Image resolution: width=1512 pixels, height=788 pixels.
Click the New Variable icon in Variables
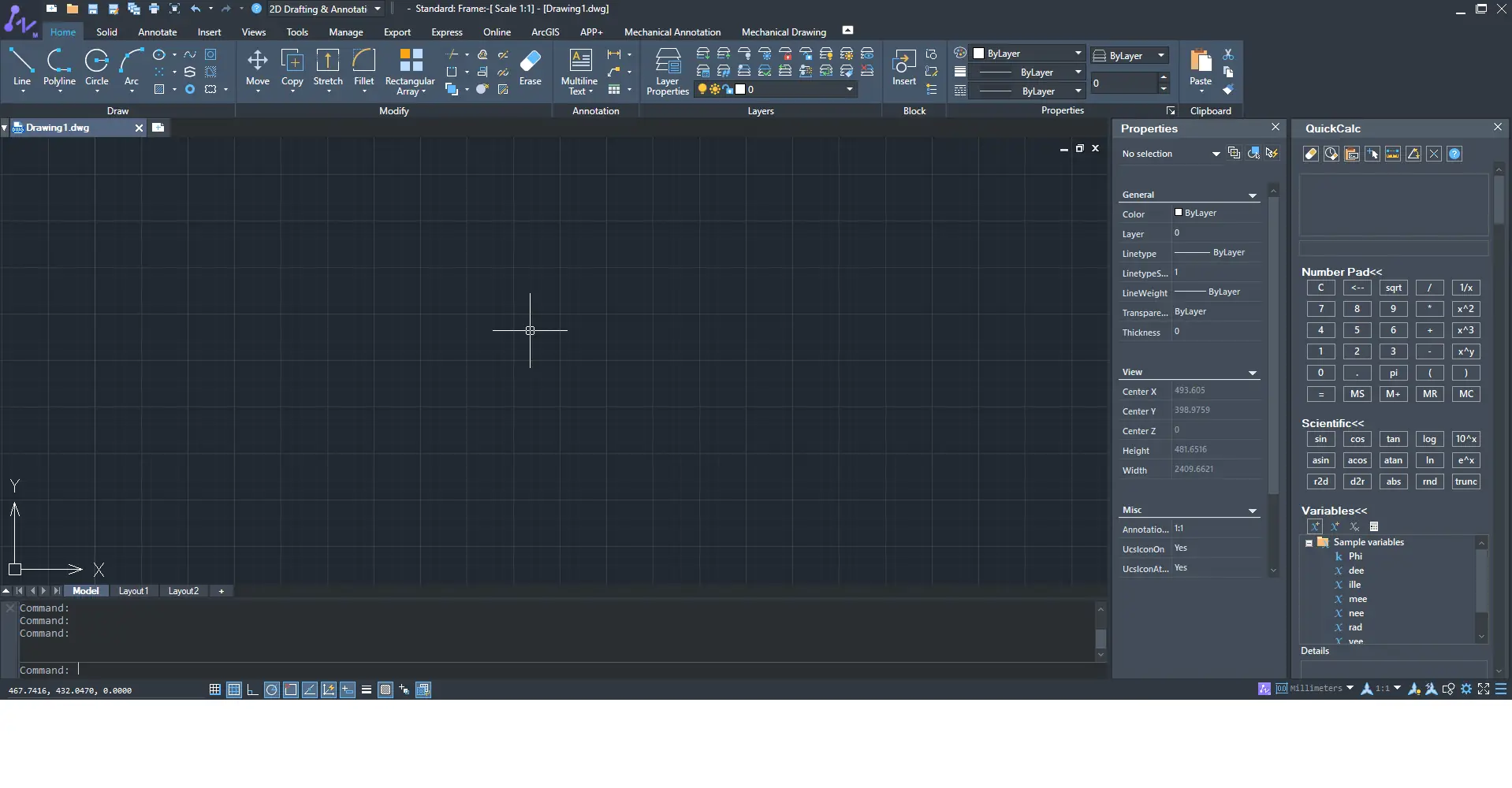pos(1315,526)
